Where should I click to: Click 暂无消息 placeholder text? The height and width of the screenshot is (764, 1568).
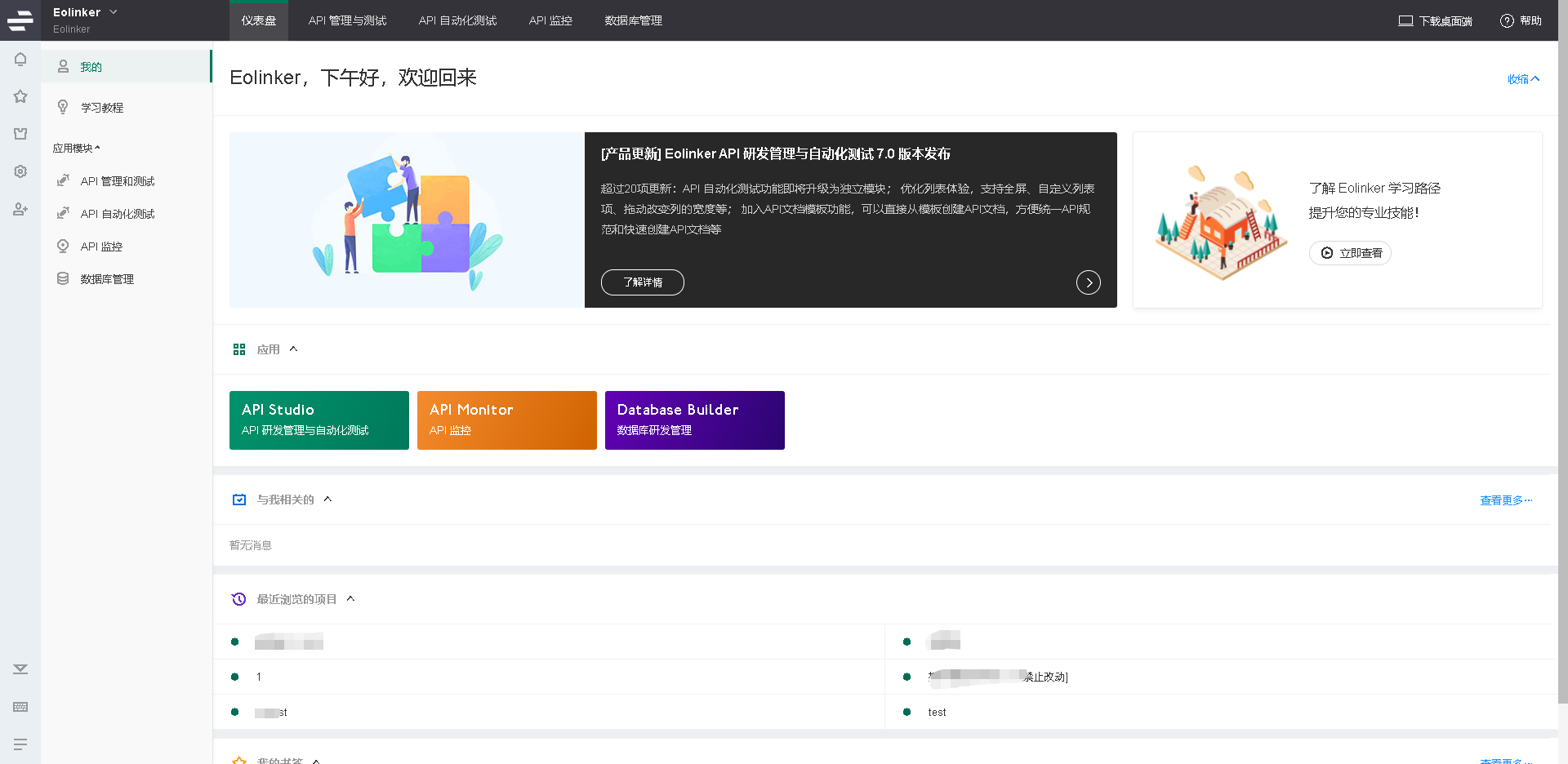tap(251, 545)
